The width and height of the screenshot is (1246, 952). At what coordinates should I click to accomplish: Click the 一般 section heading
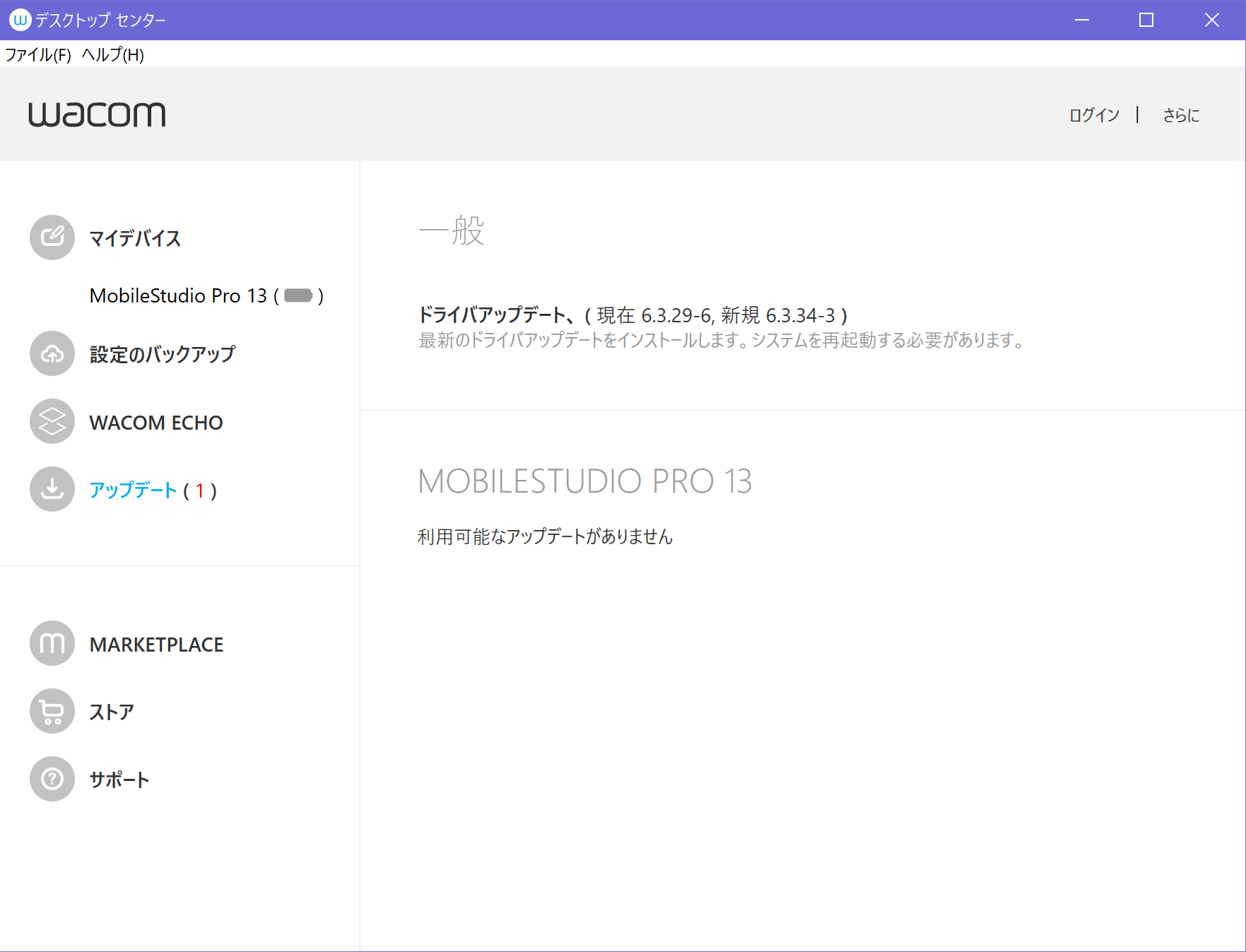click(x=452, y=230)
